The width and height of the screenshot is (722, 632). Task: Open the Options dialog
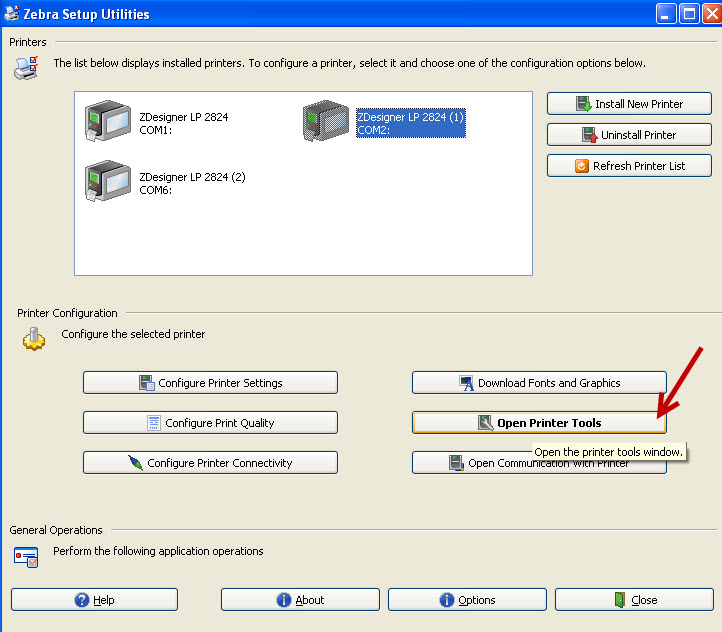click(467, 600)
